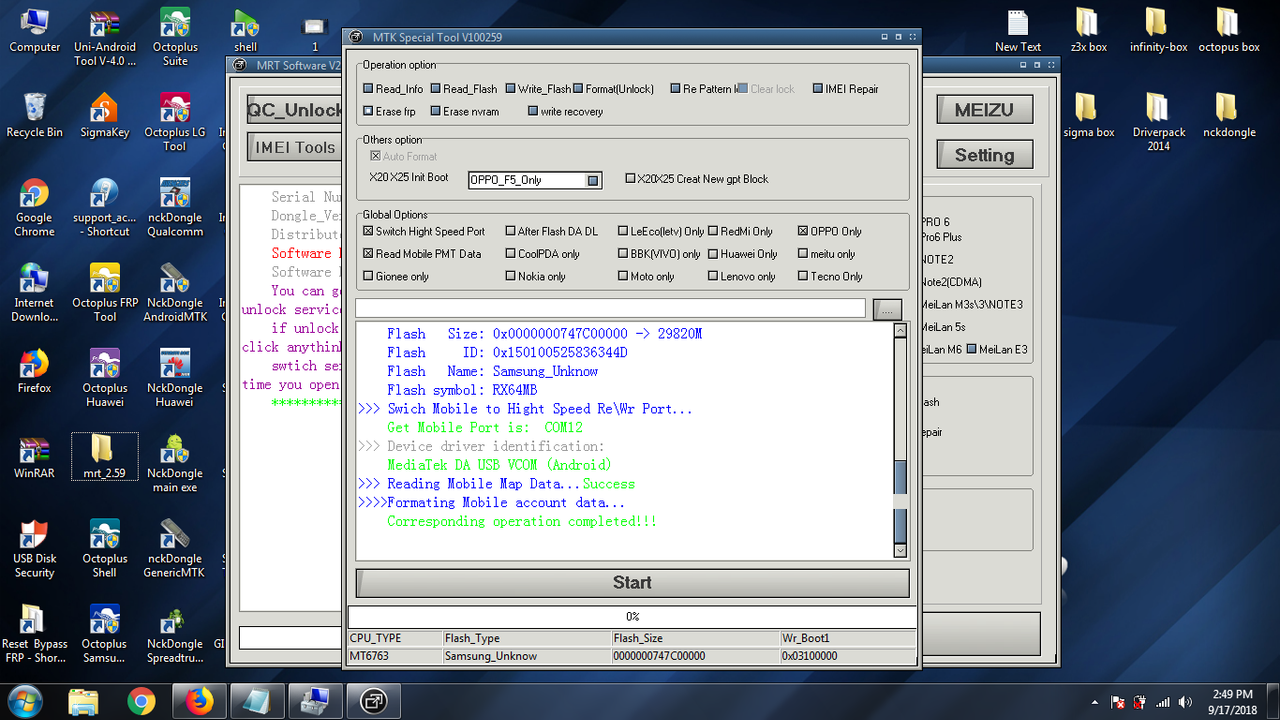Viewport: 1280px width, 720px height.
Task: Enable the Read_Info operation checkbox
Action: [369, 89]
